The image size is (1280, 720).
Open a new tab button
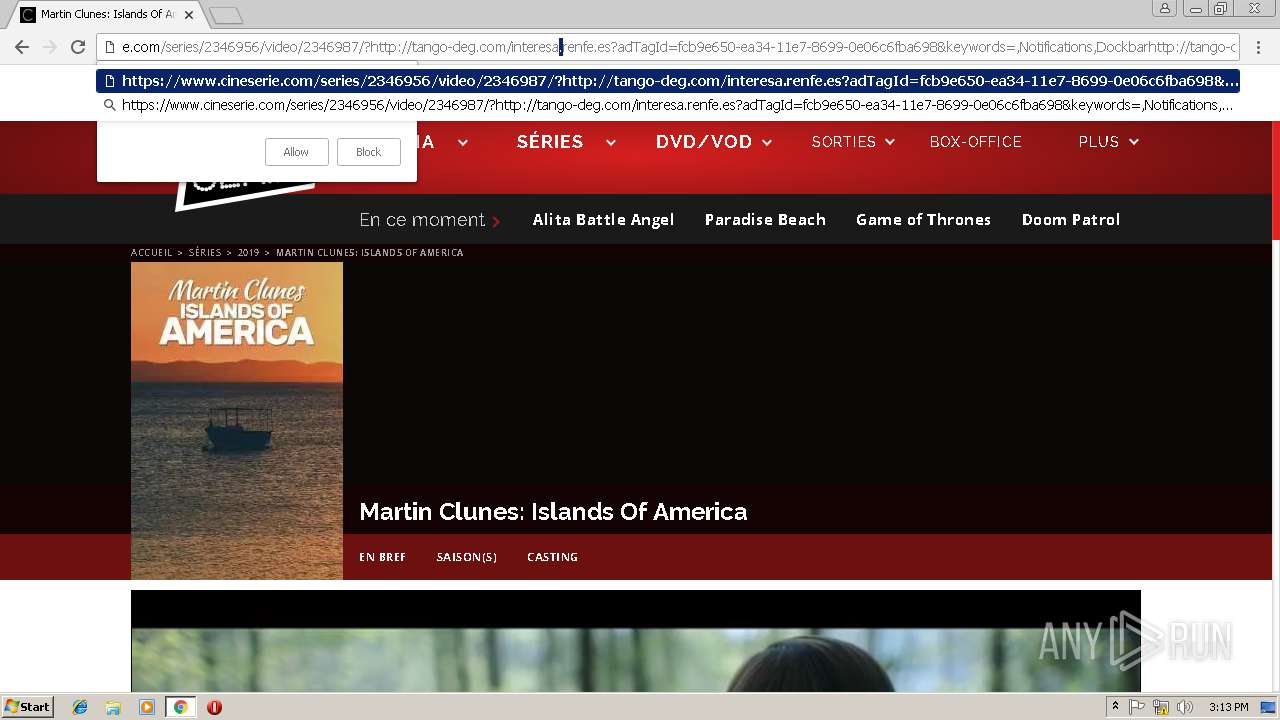[227, 15]
